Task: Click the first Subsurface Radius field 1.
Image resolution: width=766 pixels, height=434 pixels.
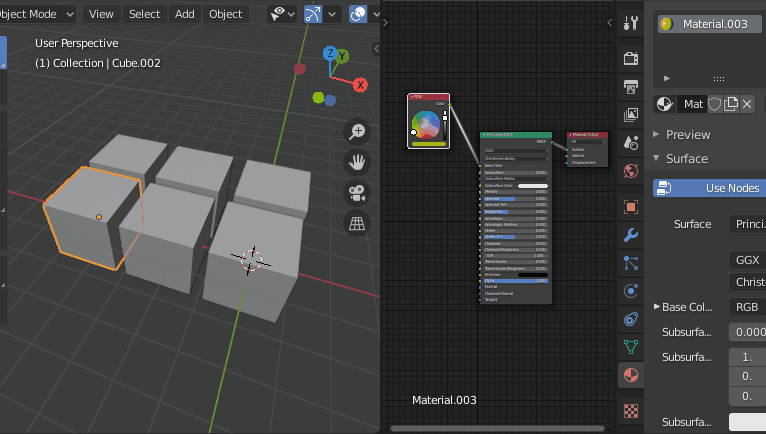Action: click(747, 357)
